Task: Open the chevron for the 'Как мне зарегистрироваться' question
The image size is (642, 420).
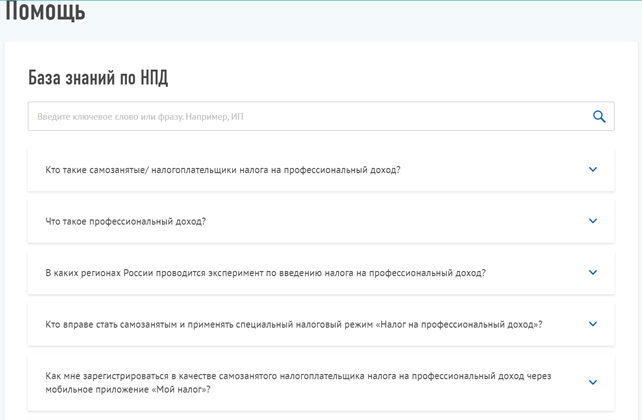Action: point(593,382)
